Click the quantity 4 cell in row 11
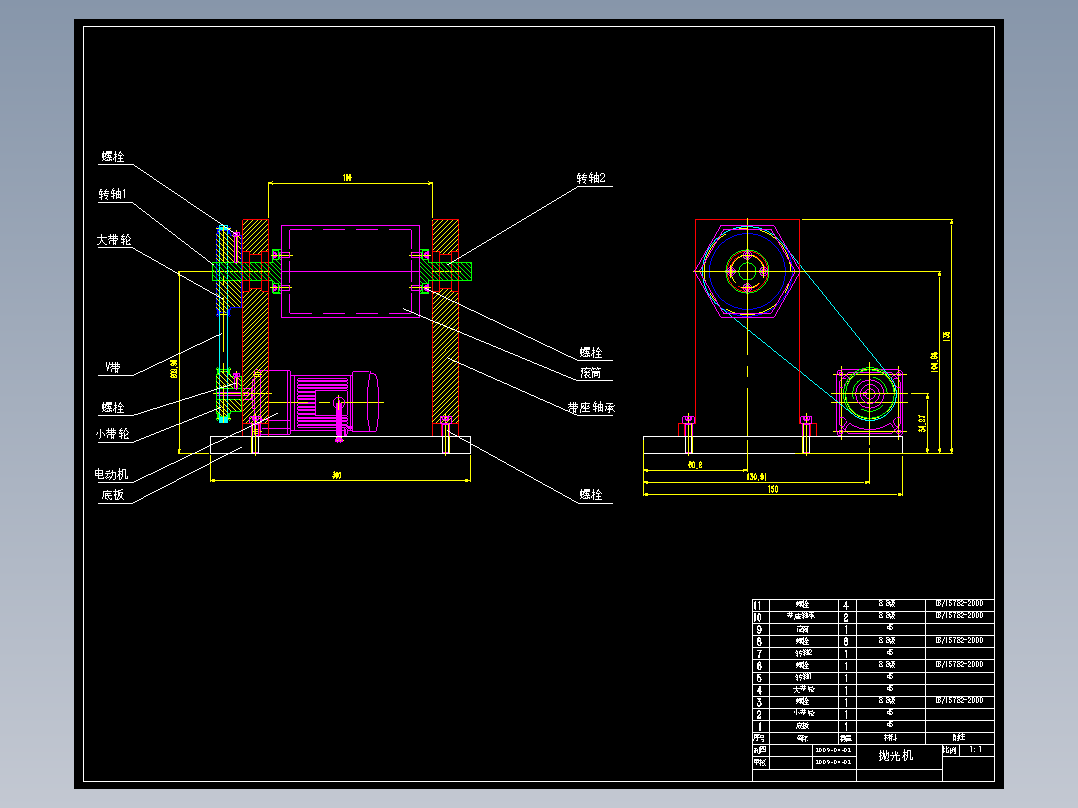This screenshot has width=1078, height=808. point(846,606)
